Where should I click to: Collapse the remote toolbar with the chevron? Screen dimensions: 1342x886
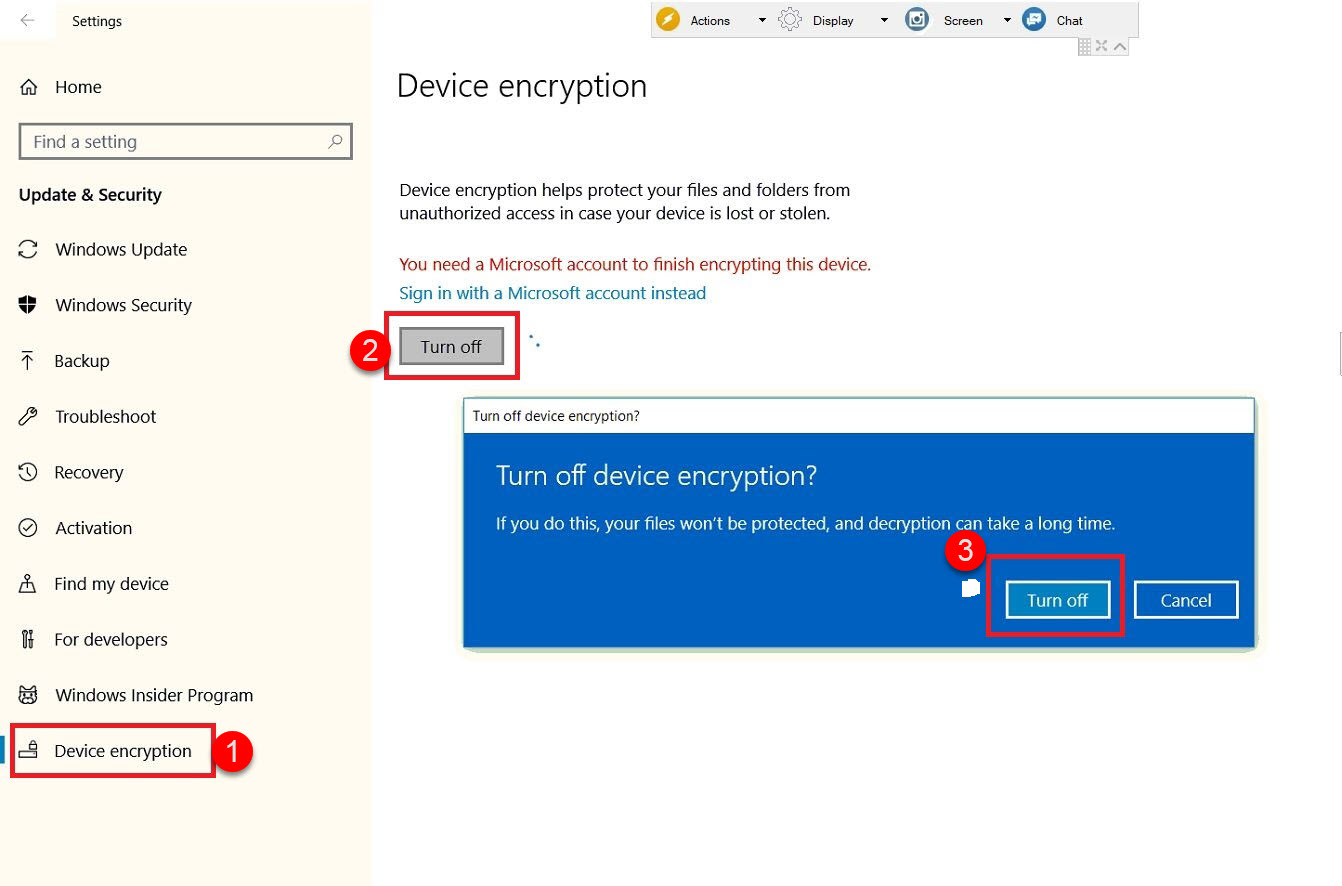click(x=1120, y=46)
